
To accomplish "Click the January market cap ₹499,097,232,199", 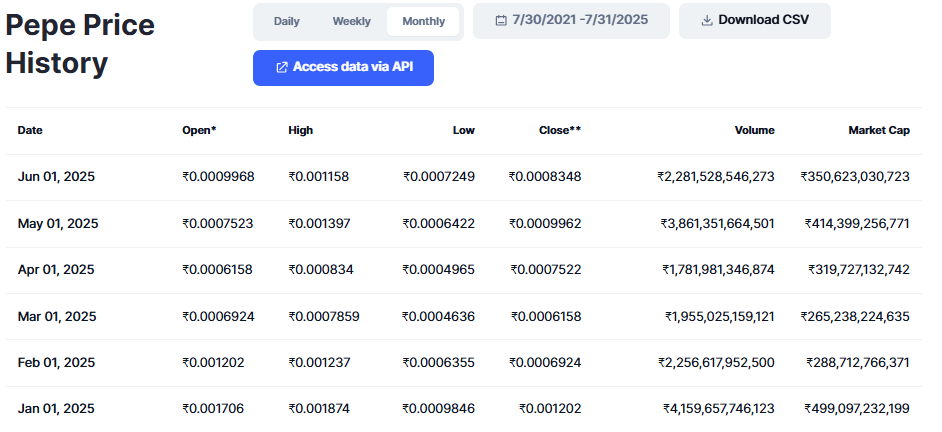I will click(x=857, y=409).
